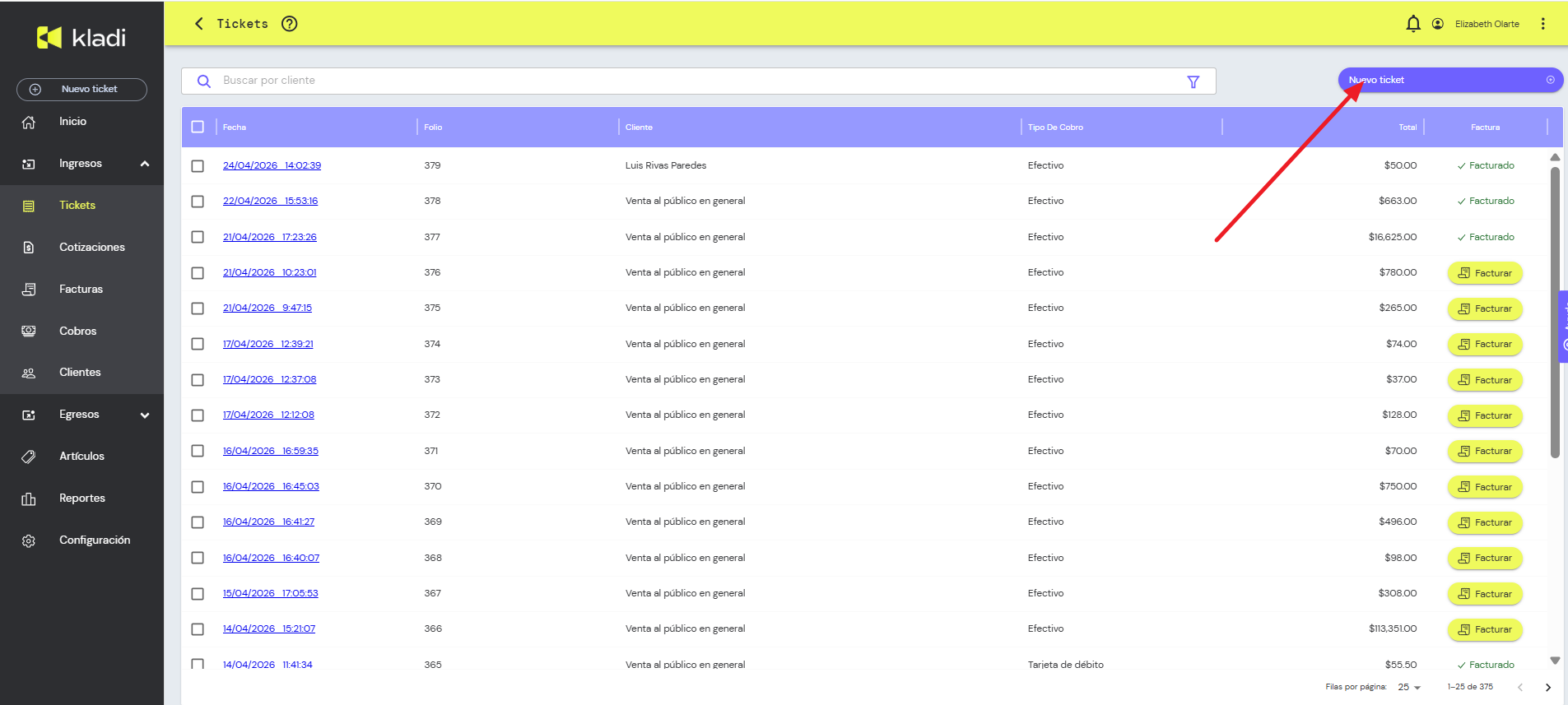Screen dimensions: 1568x705
Task: Expand the Egresos section chevron
Action: tap(145, 415)
